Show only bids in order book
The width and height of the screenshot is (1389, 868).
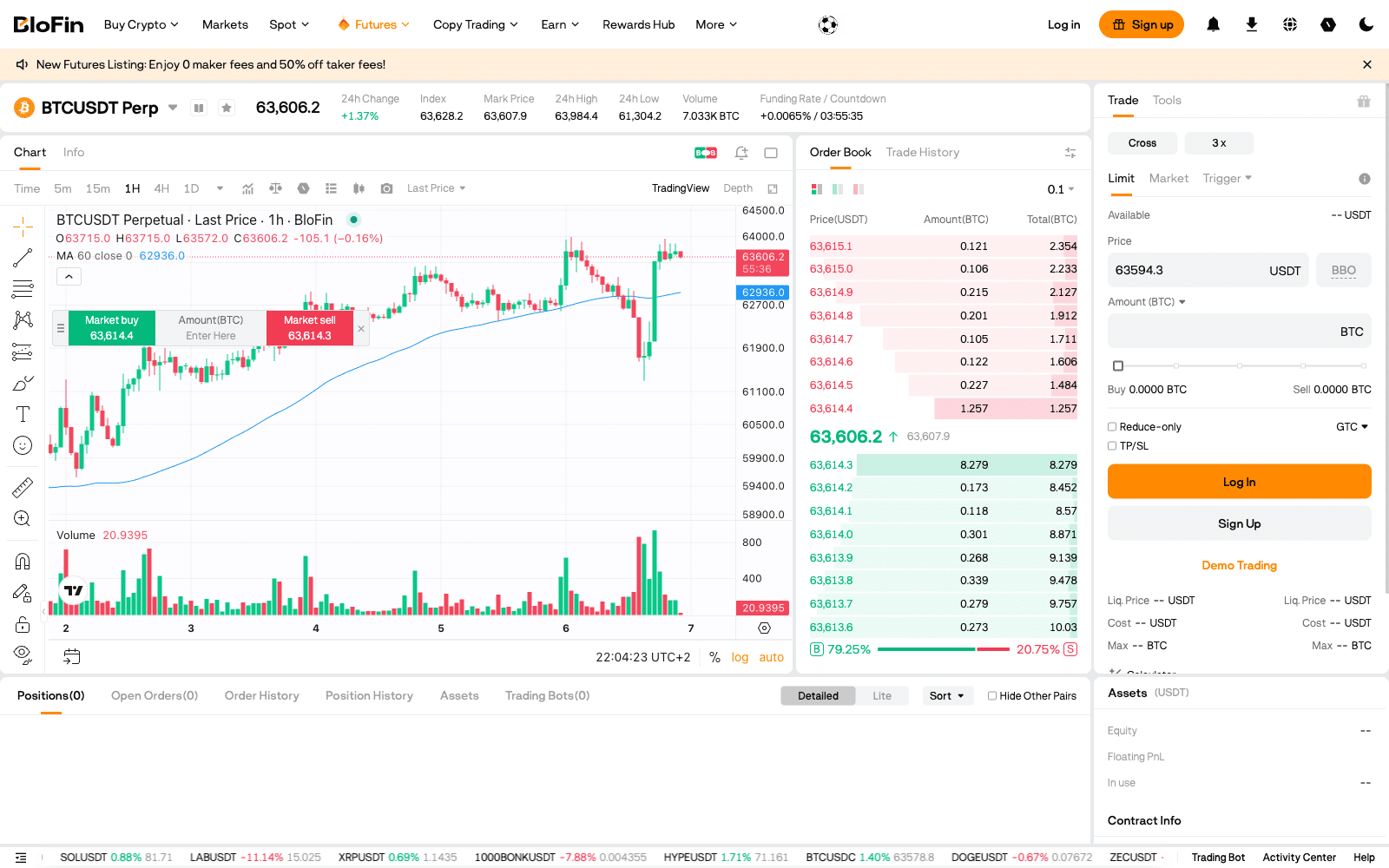click(x=838, y=189)
